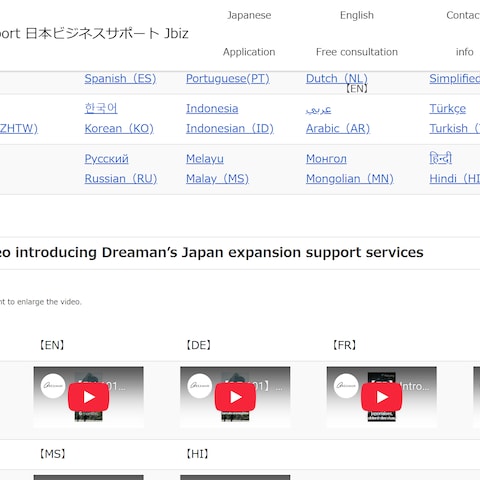Click the Dreaman channel avatar on EN video

pyautogui.click(x=53, y=386)
